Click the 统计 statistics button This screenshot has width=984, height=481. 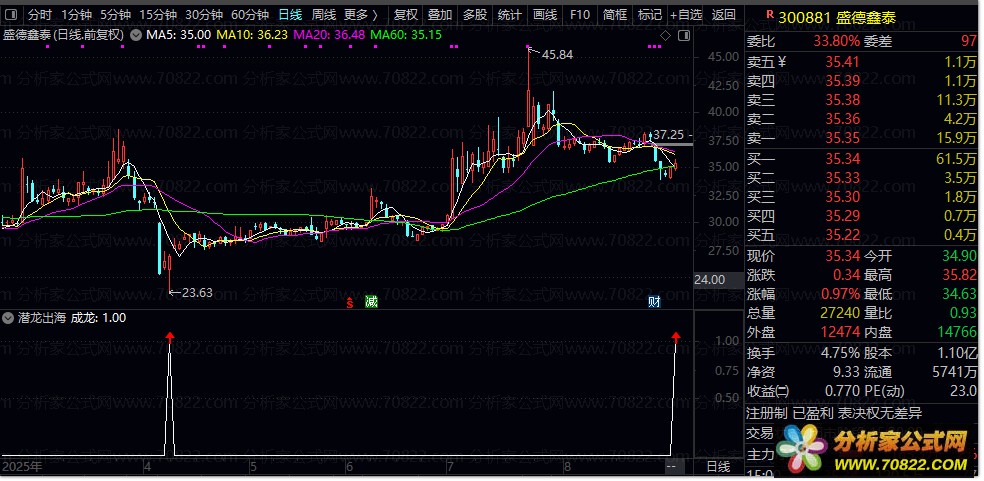coord(509,14)
